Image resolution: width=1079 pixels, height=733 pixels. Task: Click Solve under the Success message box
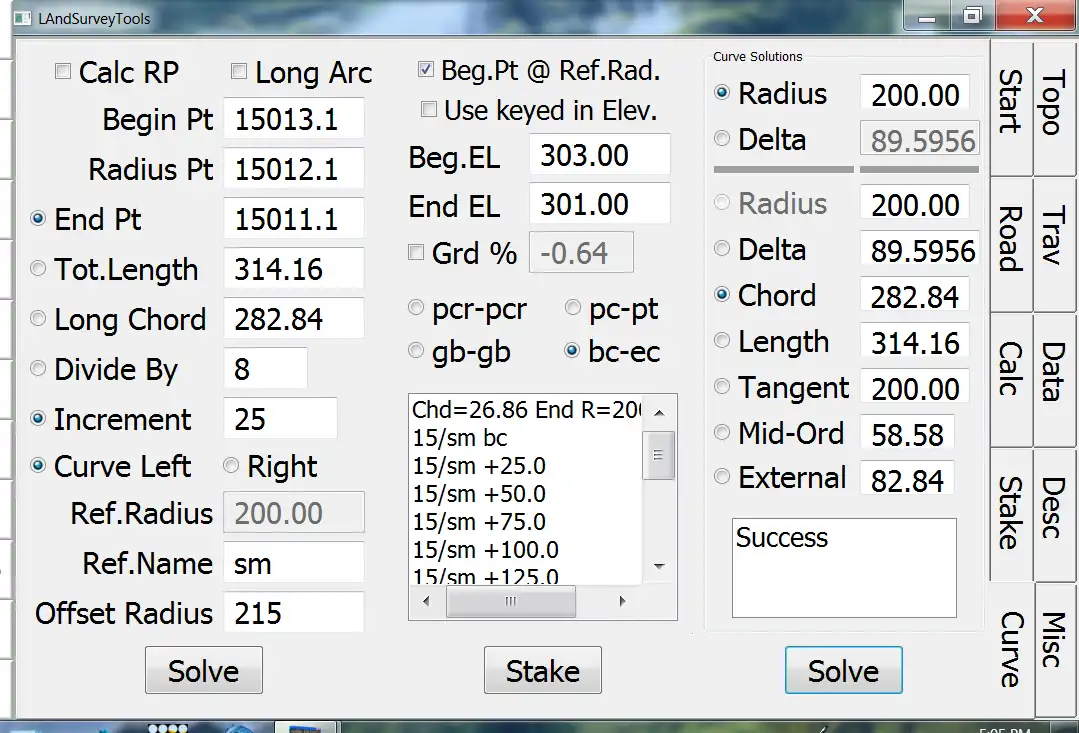tap(843, 671)
